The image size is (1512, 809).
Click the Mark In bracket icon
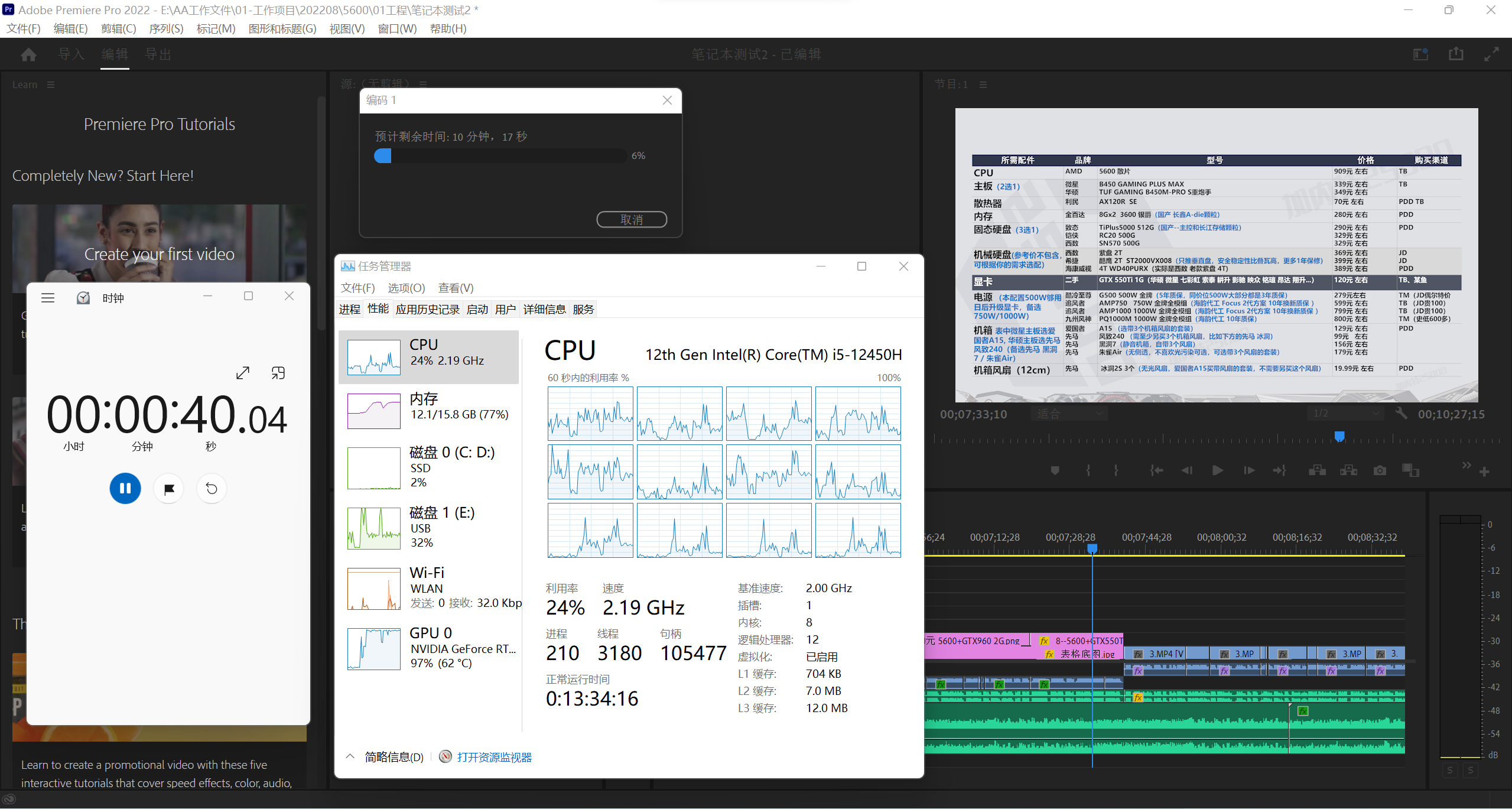pyautogui.click(x=1088, y=470)
